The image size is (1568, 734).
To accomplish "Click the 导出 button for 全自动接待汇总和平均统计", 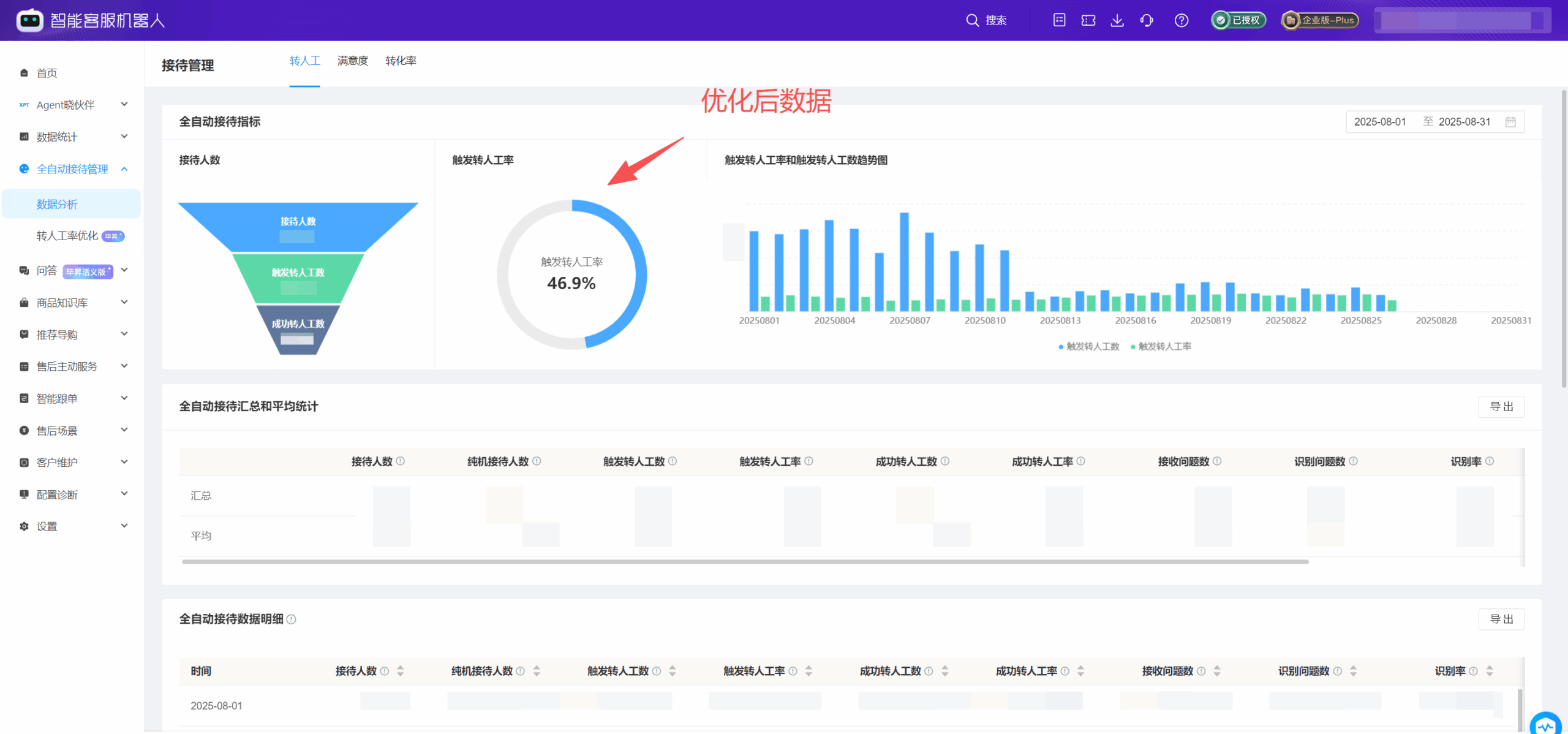I will (1501, 406).
